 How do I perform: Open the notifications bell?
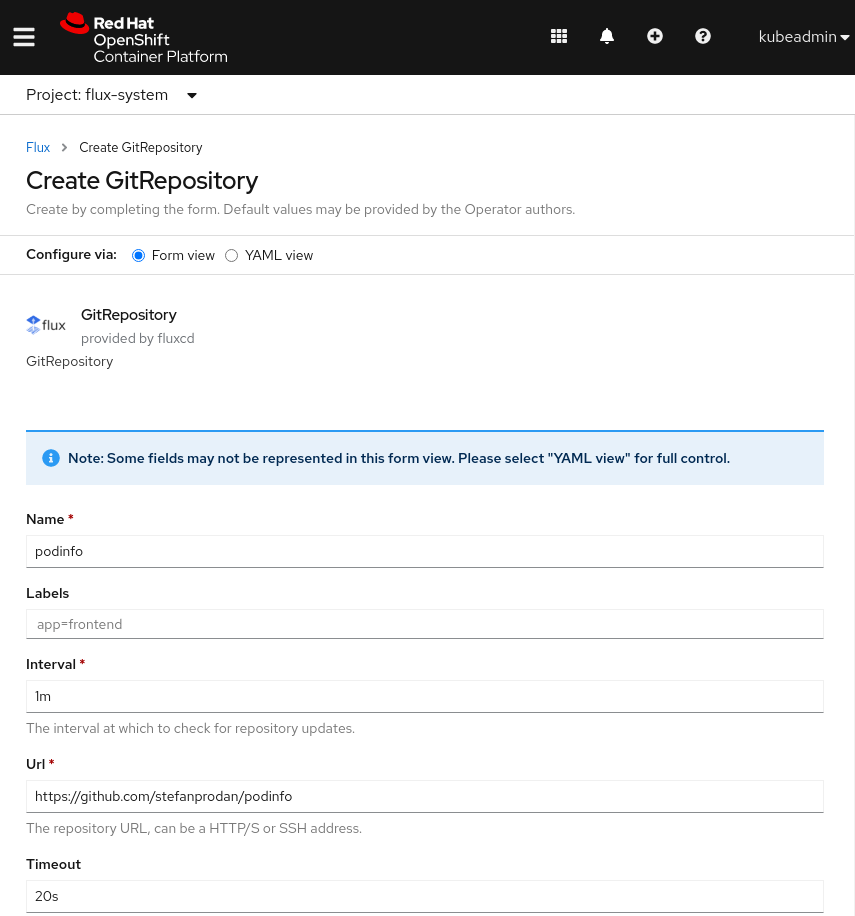[x=607, y=37]
